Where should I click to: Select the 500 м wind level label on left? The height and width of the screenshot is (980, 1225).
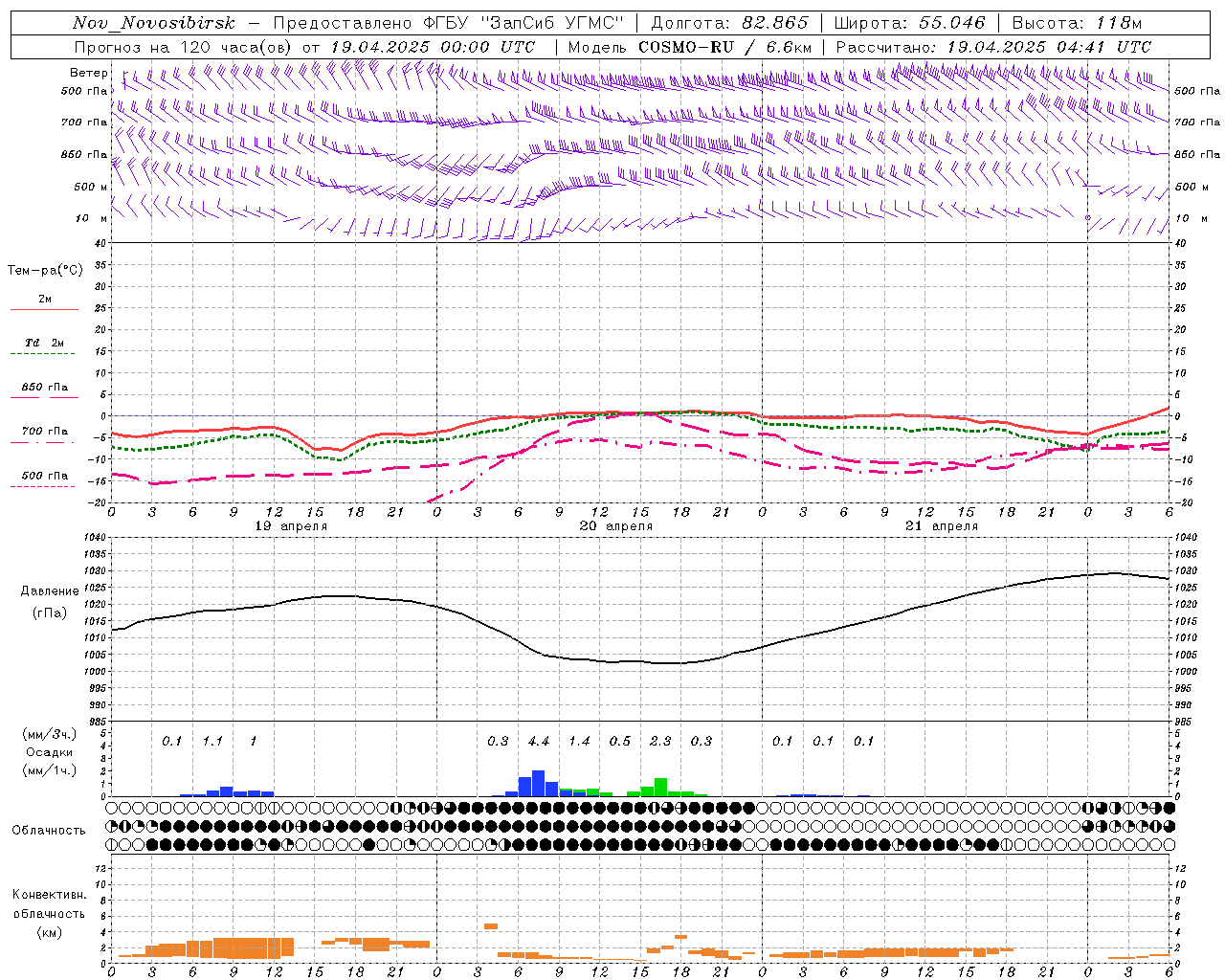click(x=91, y=187)
